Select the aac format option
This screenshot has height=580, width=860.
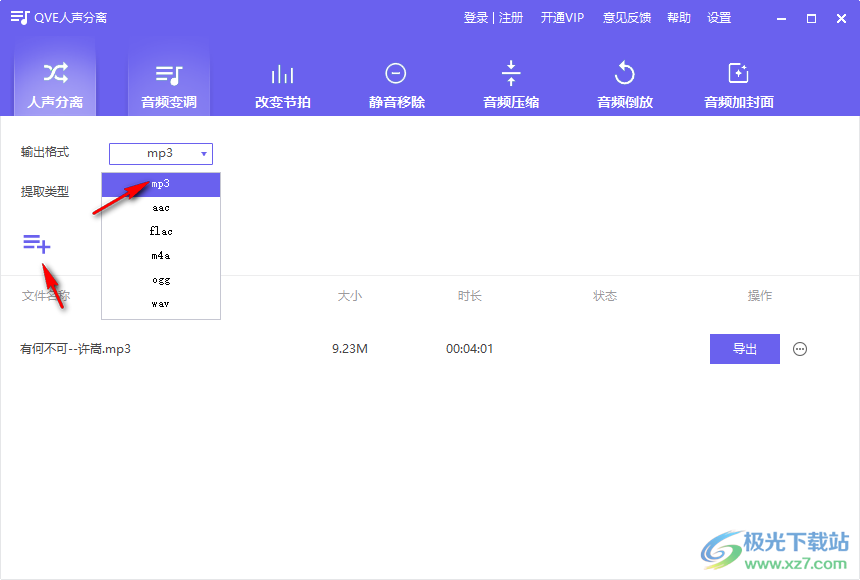tap(160, 207)
